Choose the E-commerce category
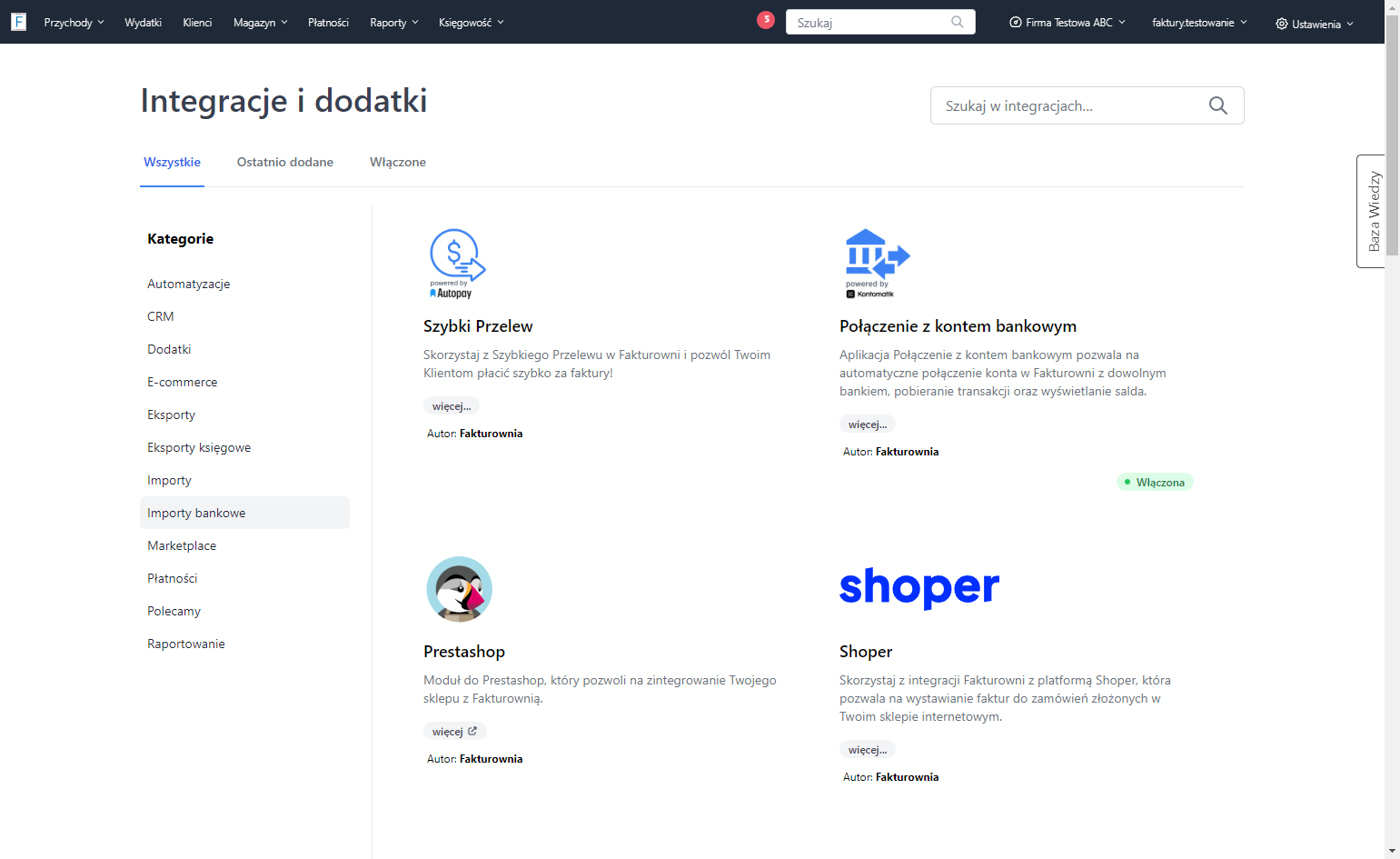1400x859 pixels. tap(183, 382)
